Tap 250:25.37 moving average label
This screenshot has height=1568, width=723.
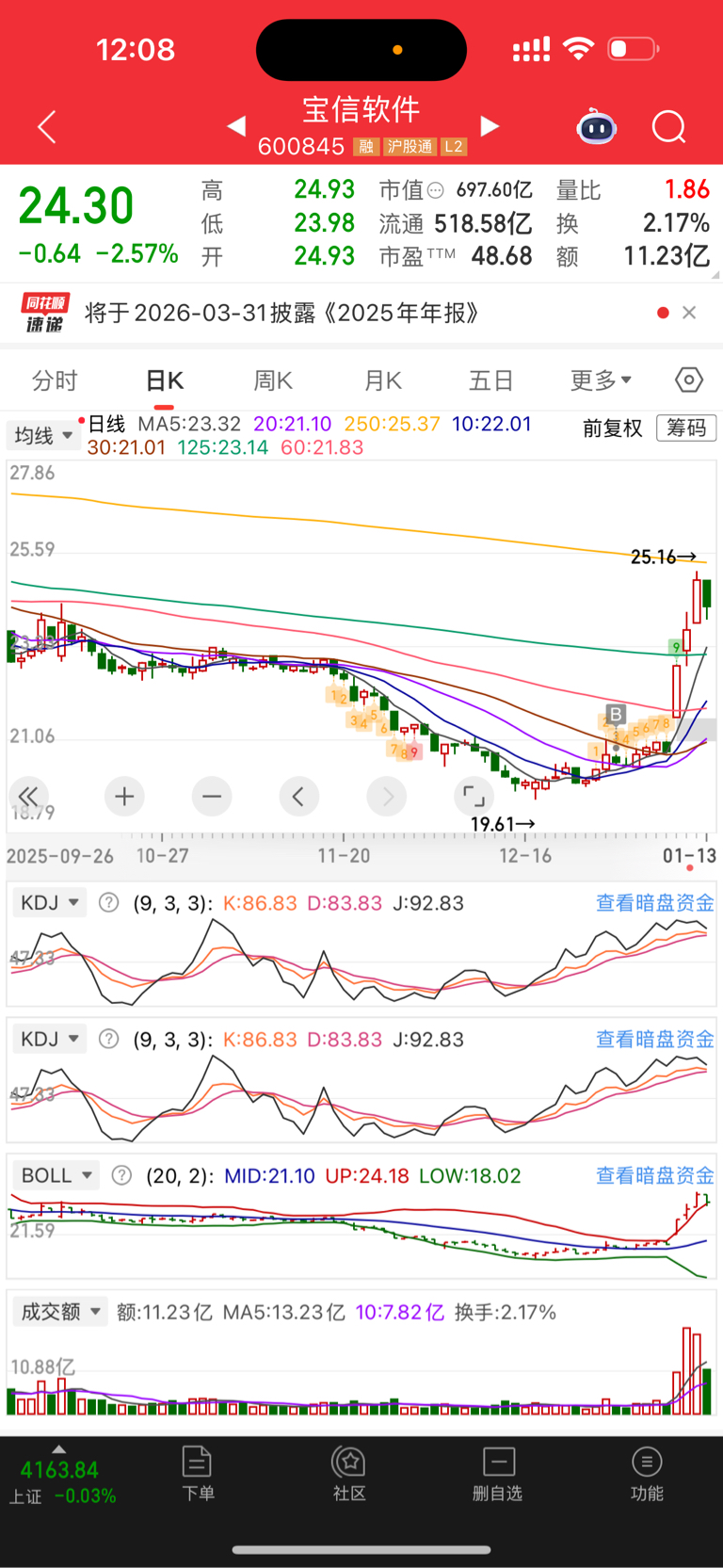[x=393, y=424]
